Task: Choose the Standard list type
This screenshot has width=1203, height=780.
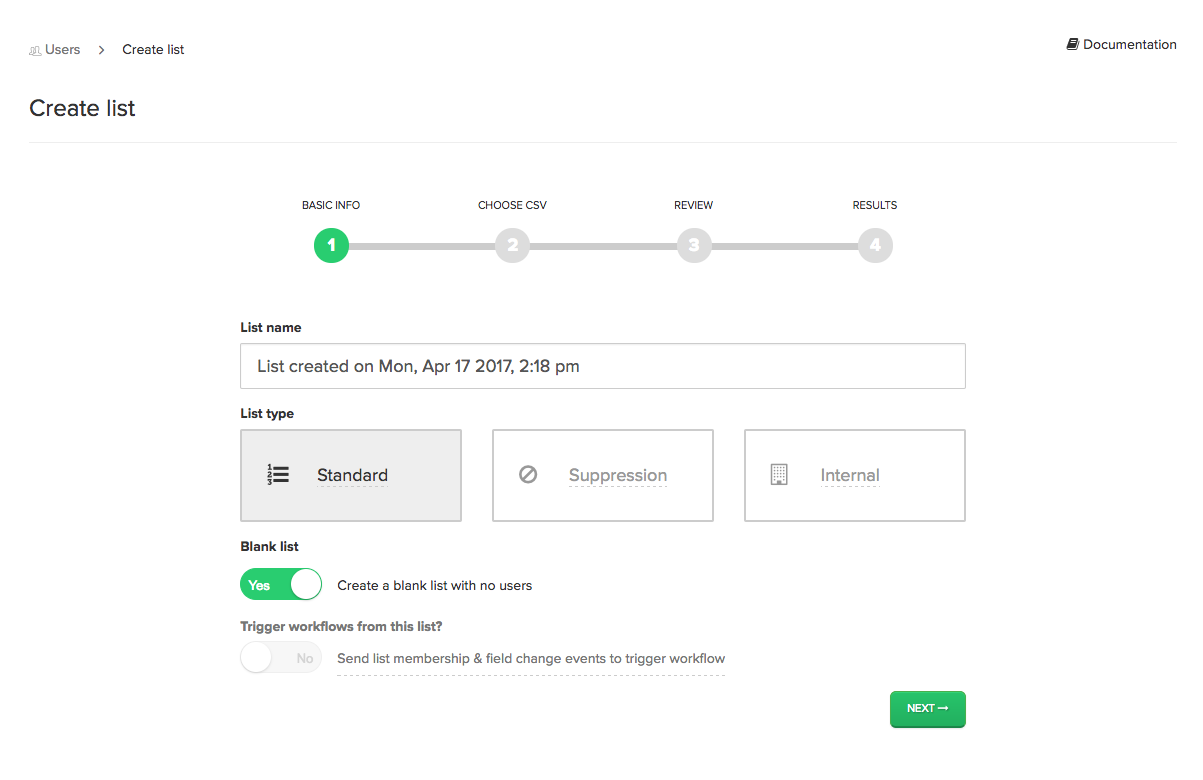Action: coord(351,476)
